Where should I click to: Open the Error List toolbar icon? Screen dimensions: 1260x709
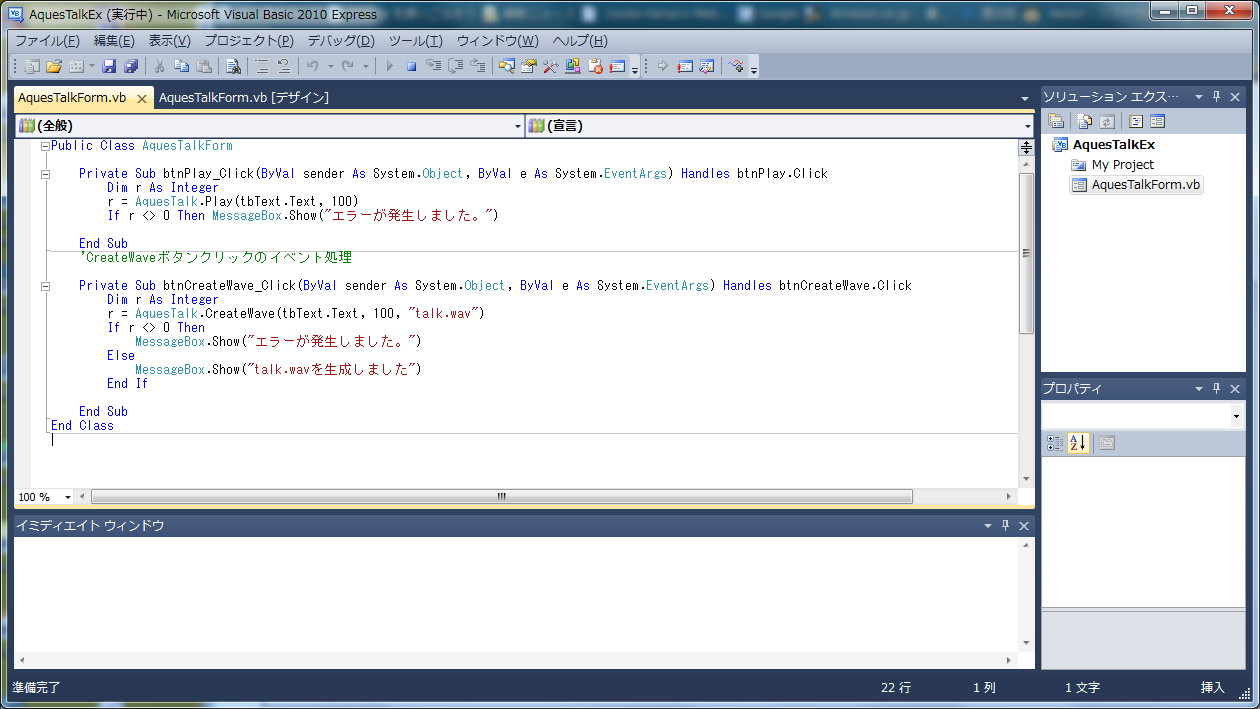click(595, 66)
